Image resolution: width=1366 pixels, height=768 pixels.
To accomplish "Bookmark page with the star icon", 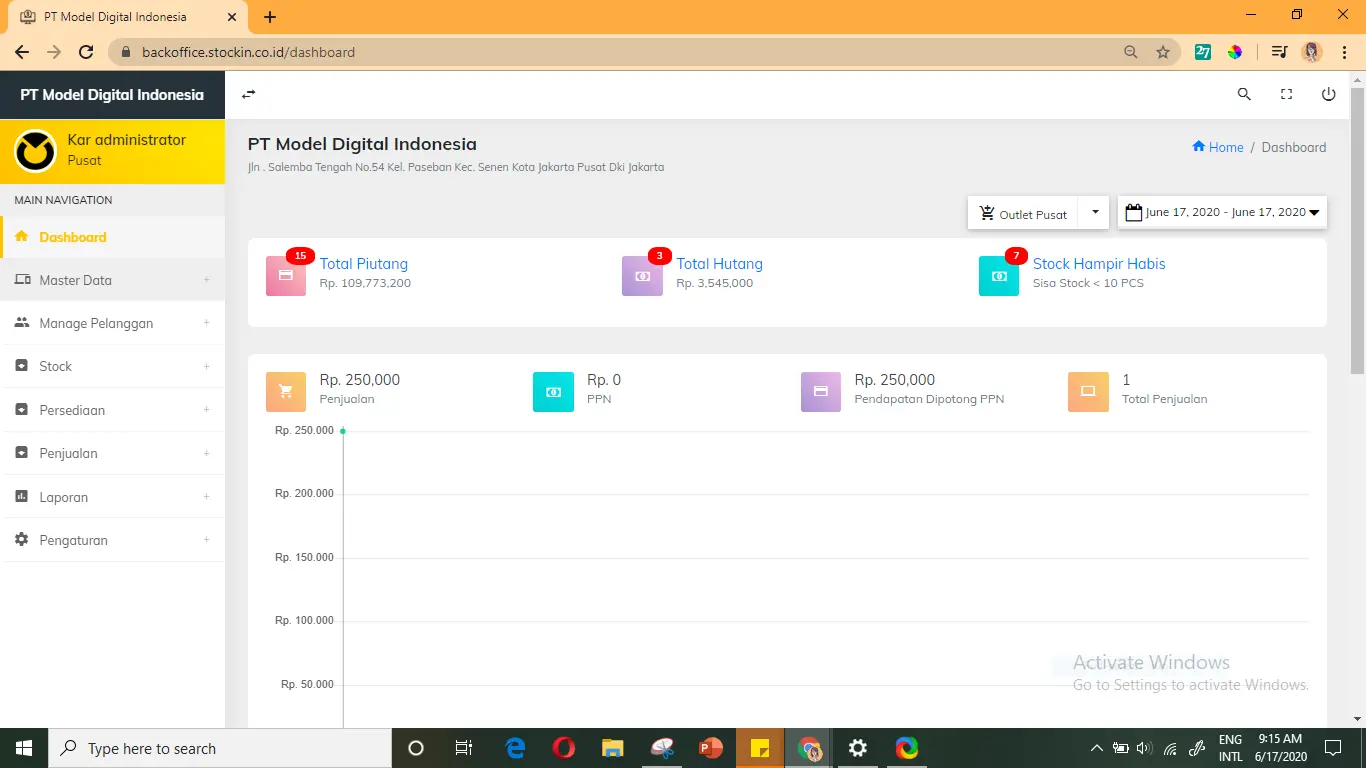I will [x=1163, y=52].
